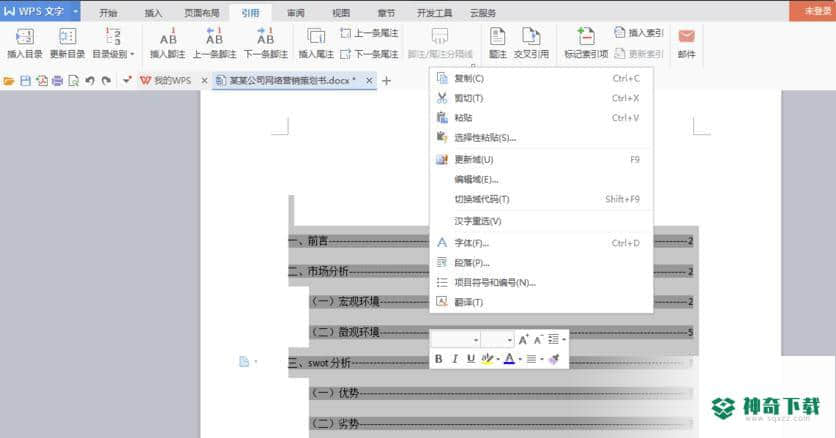
Task: Choose 选择性粘贴(S)... from context menu
Action: (x=541, y=137)
